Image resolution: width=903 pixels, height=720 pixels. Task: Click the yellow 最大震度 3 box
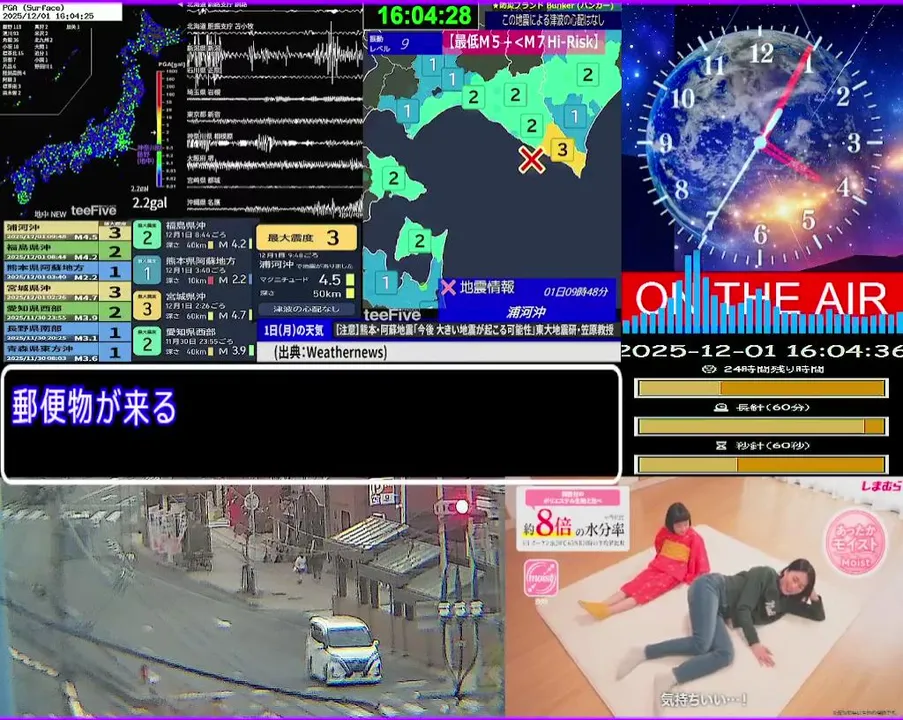click(306, 237)
